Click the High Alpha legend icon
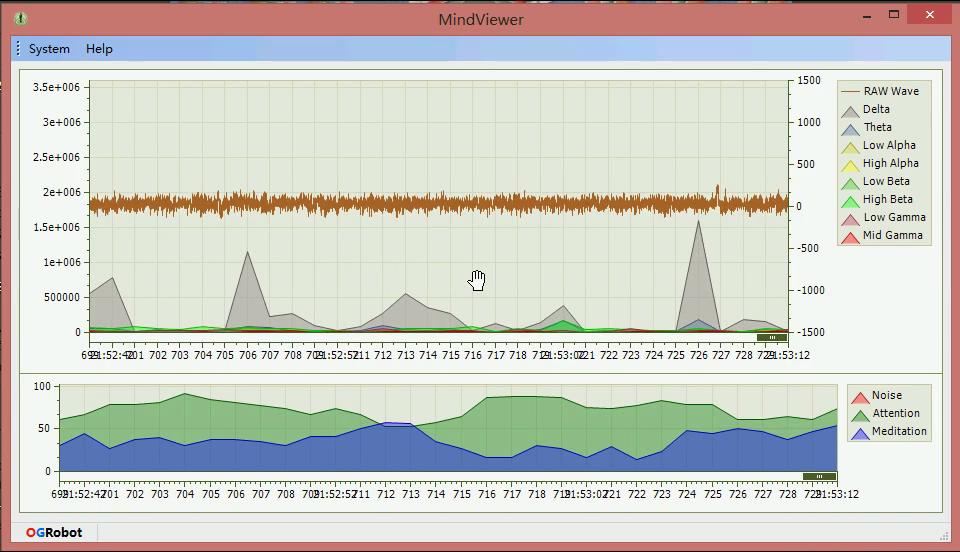Image resolution: width=960 pixels, height=552 pixels. coord(850,165)
